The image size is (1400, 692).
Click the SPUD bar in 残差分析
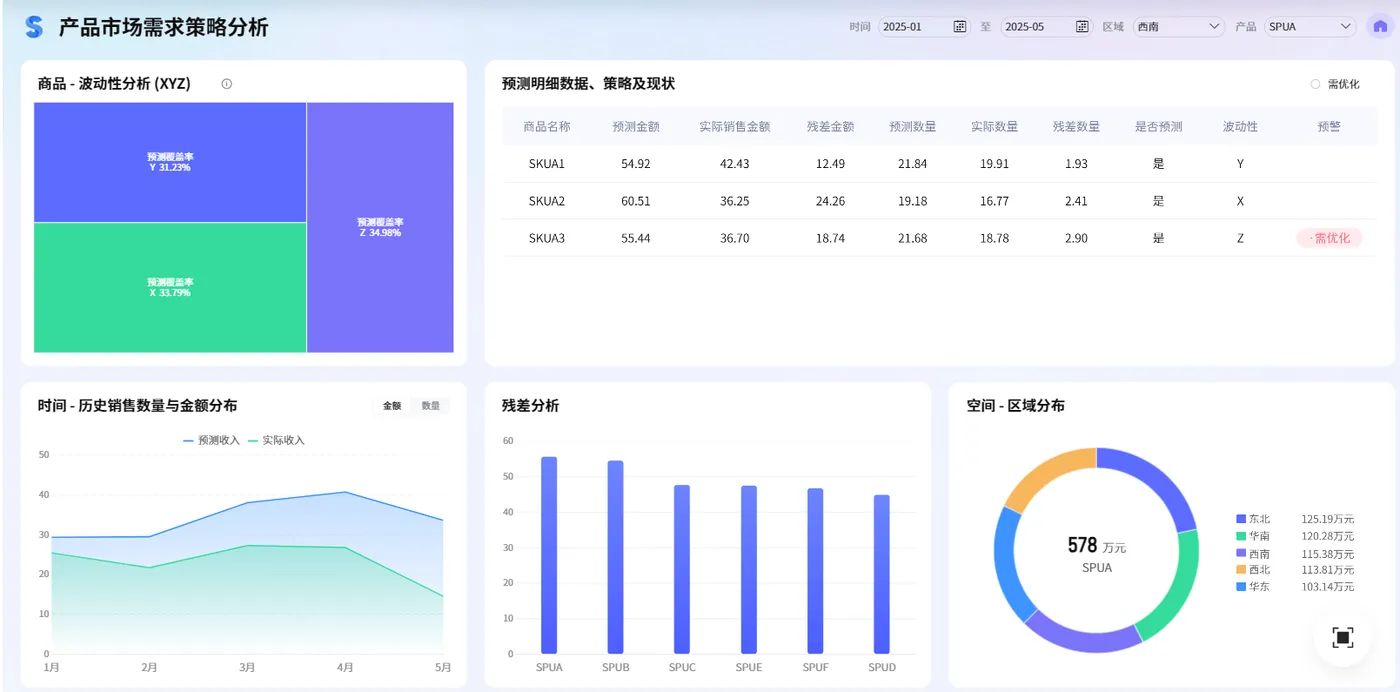click(x=882, y=574)
